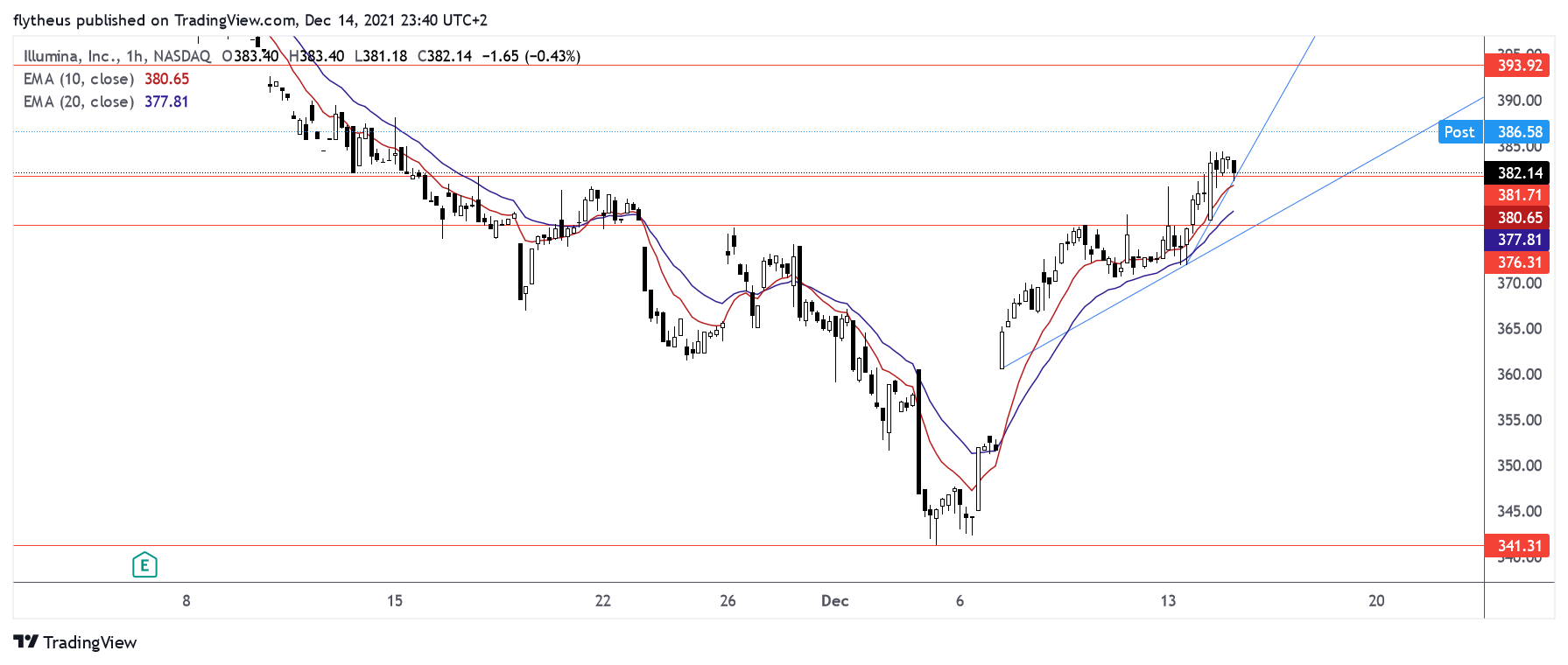Select the 386.58 post-market price tag
Image resolution: width=1568 pixels, height=665 pixels.
[x=1517, y=132]
